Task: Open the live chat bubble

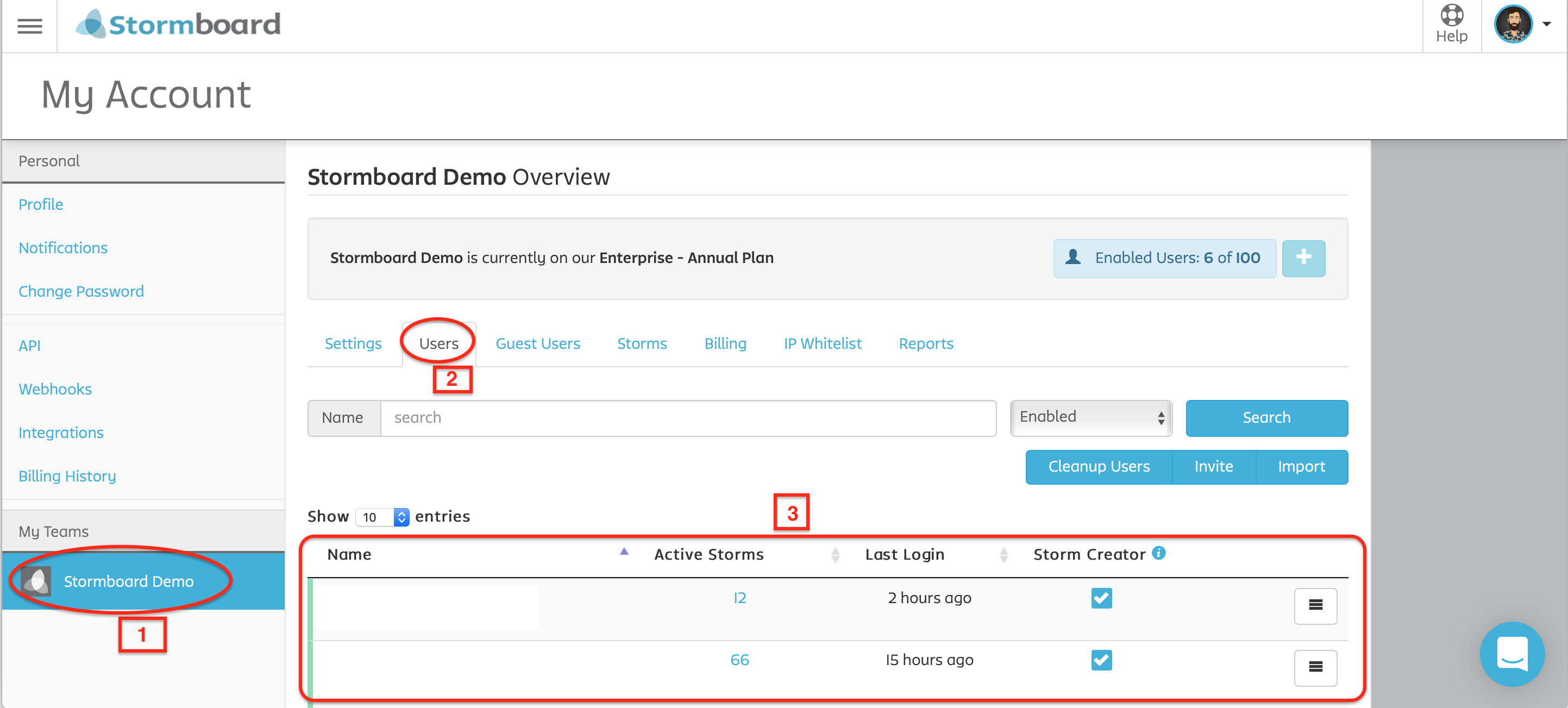Action: [1512, 654]
